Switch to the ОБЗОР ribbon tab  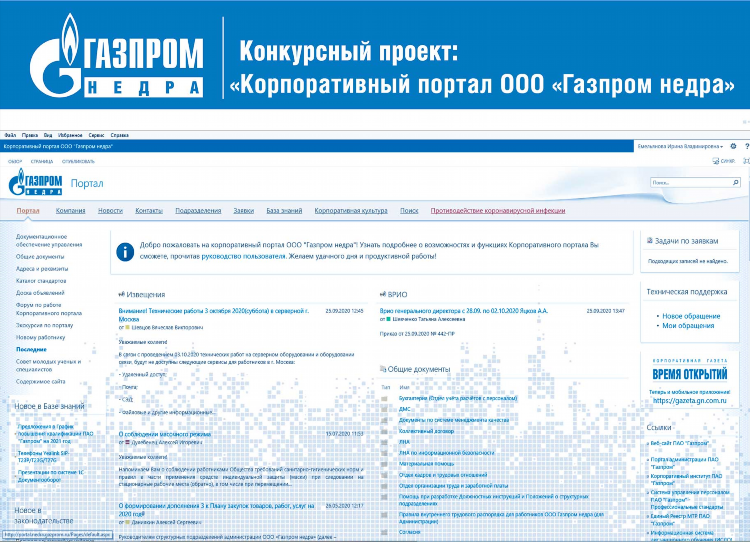coord(15,162)
